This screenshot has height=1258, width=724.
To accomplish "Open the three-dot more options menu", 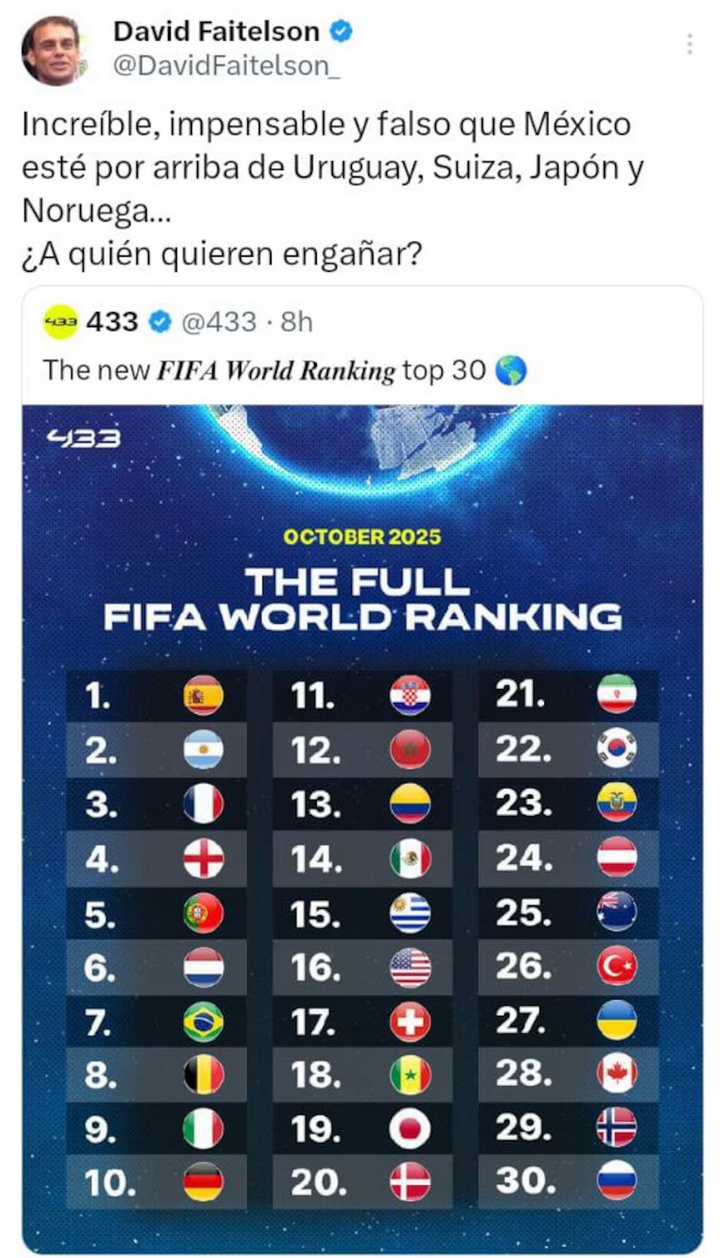I will pyautogui.click(x=689, y=45).
